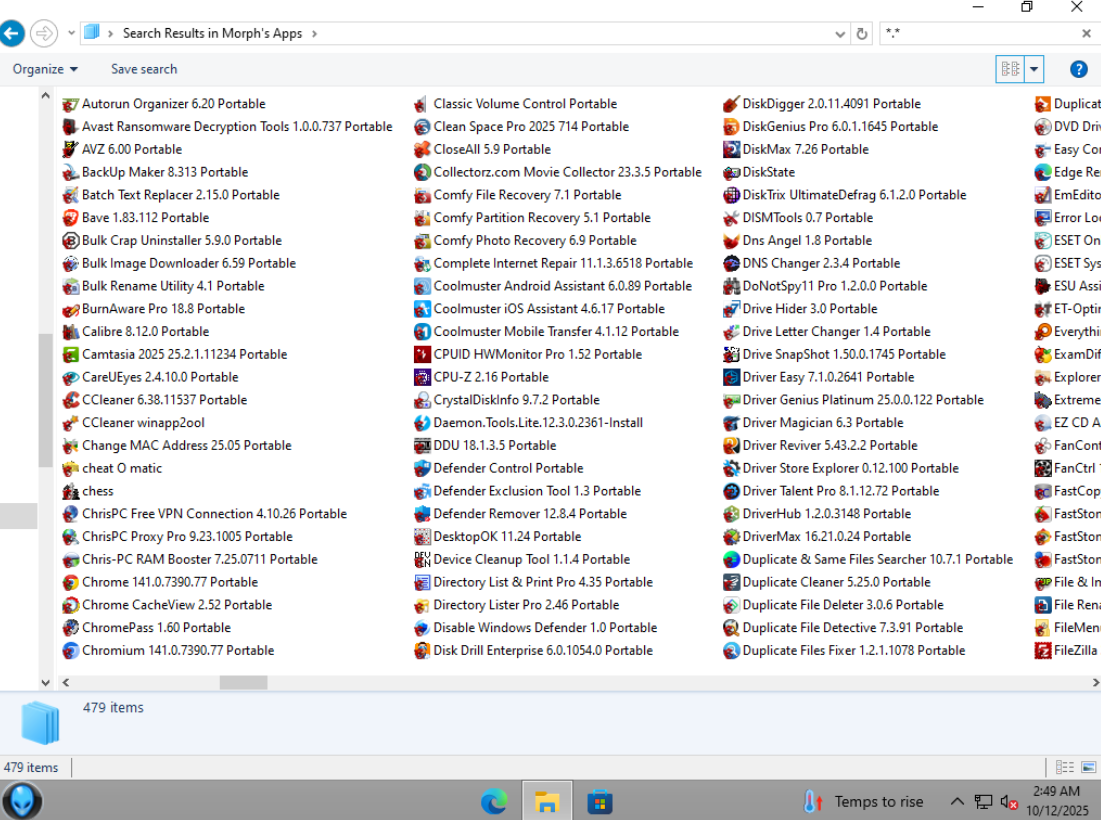Click the DNS Changer 2.3.4 icon

click(731, 263)
